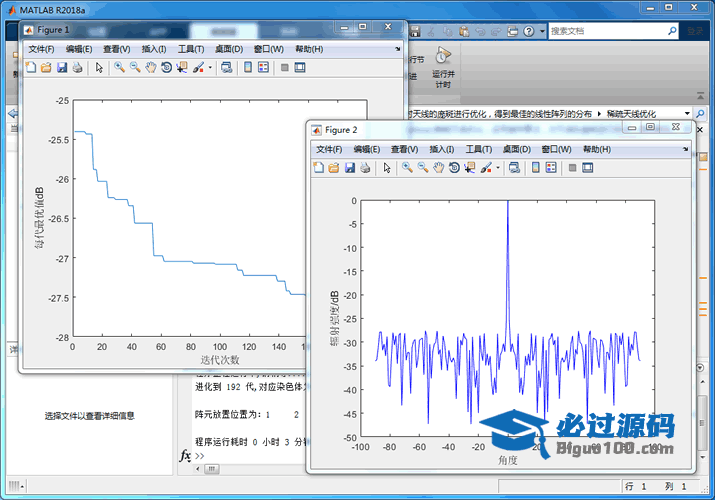The width and height of the screenshot is (715, 500).
Task: Click 运行并计时 Run and Time button
Action: coord(443,67)
